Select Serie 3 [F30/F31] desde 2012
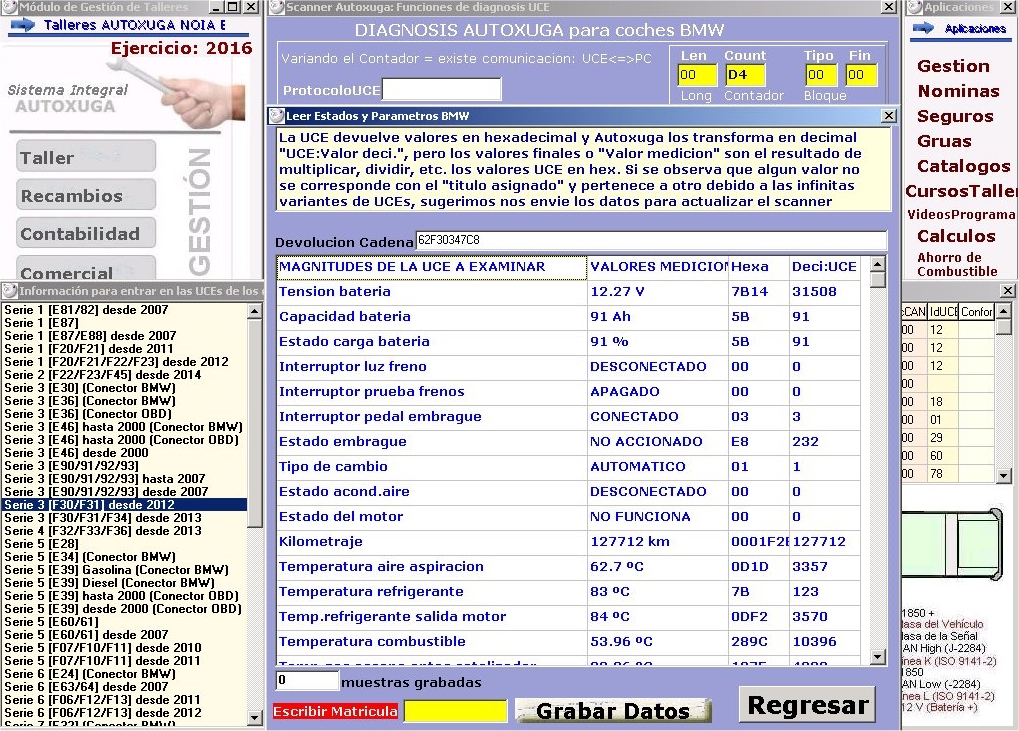Screen dimensions: 1019x731 tap(124, 505)
